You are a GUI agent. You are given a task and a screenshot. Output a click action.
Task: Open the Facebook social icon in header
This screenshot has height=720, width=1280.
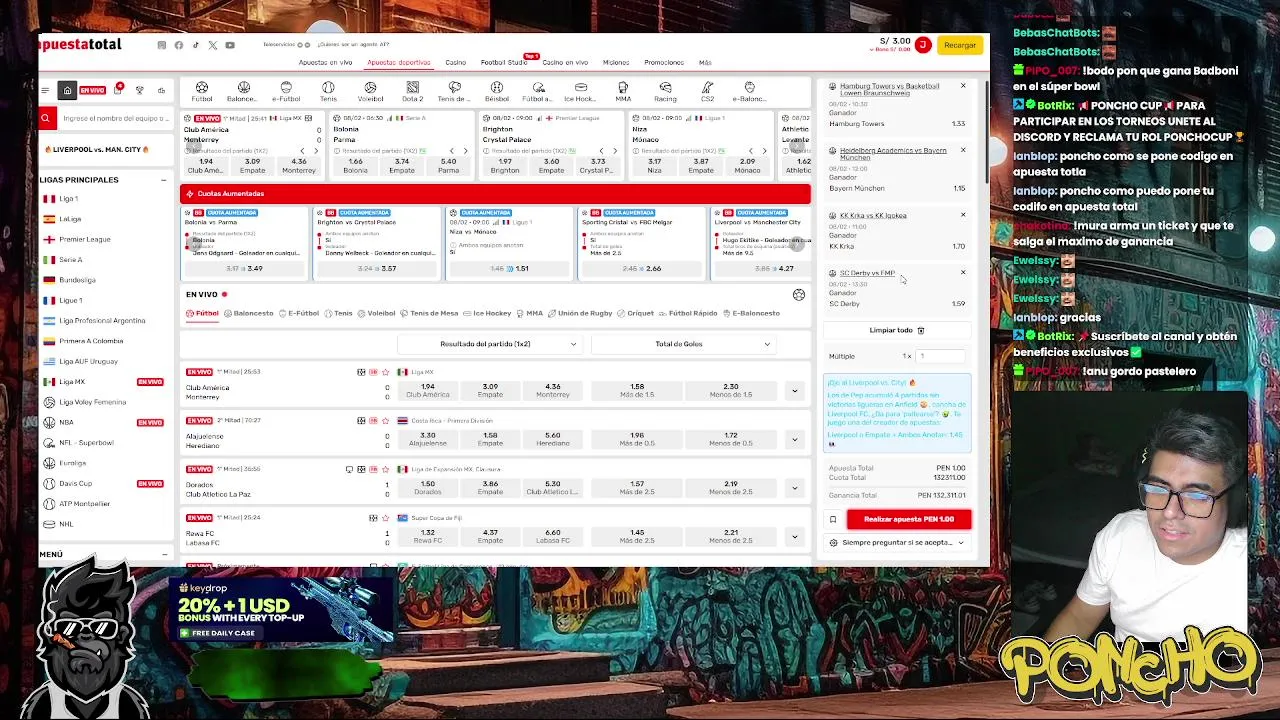click(x=179, y=45)
